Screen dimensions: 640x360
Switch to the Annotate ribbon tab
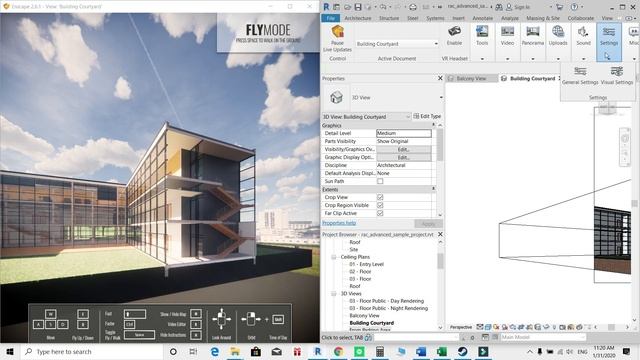click(x=482, y=18)
